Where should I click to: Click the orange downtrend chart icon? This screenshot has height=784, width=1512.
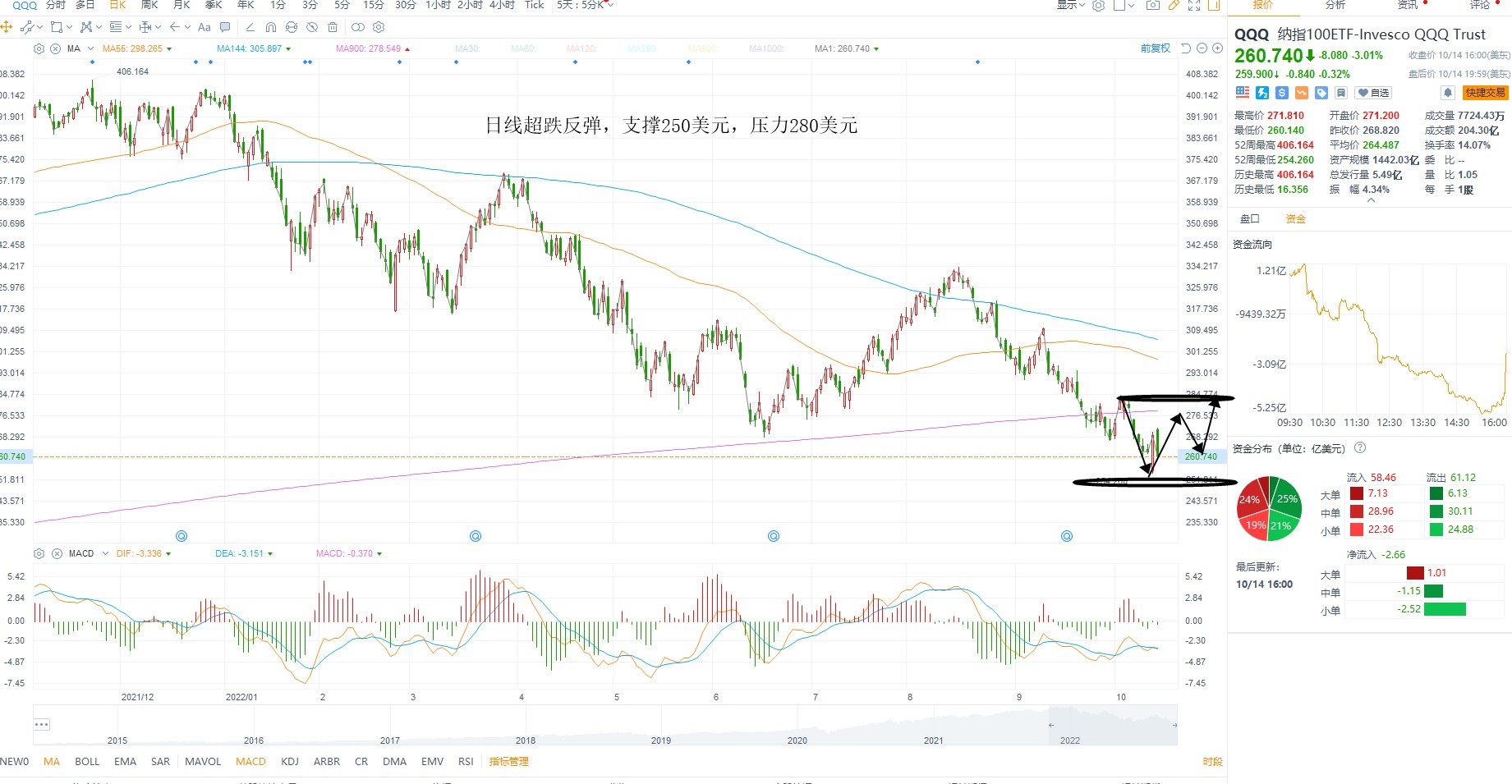[x=1302, y=93]
